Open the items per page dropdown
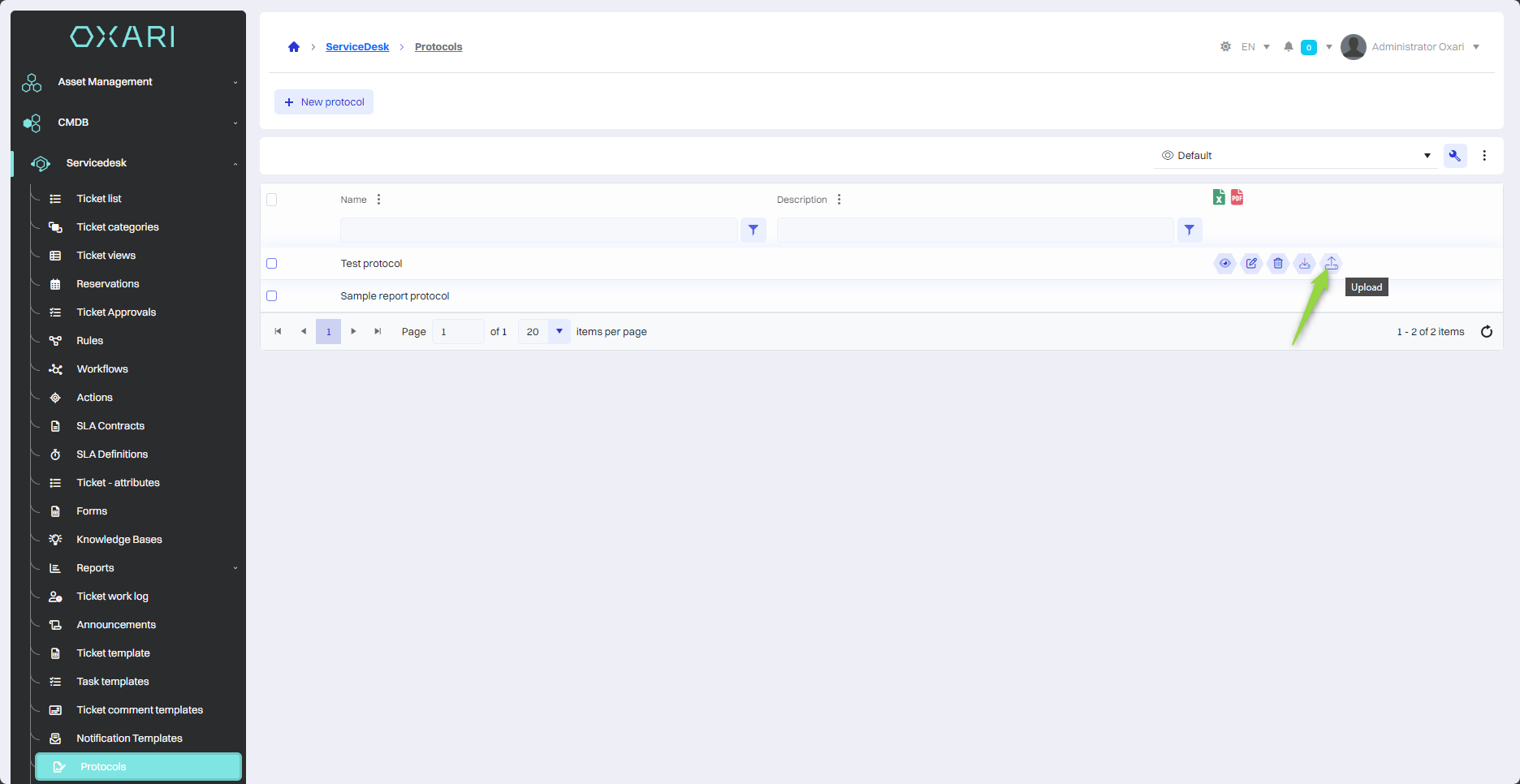1520x784 pixels. pyautogui.click(x=559, y=331)
